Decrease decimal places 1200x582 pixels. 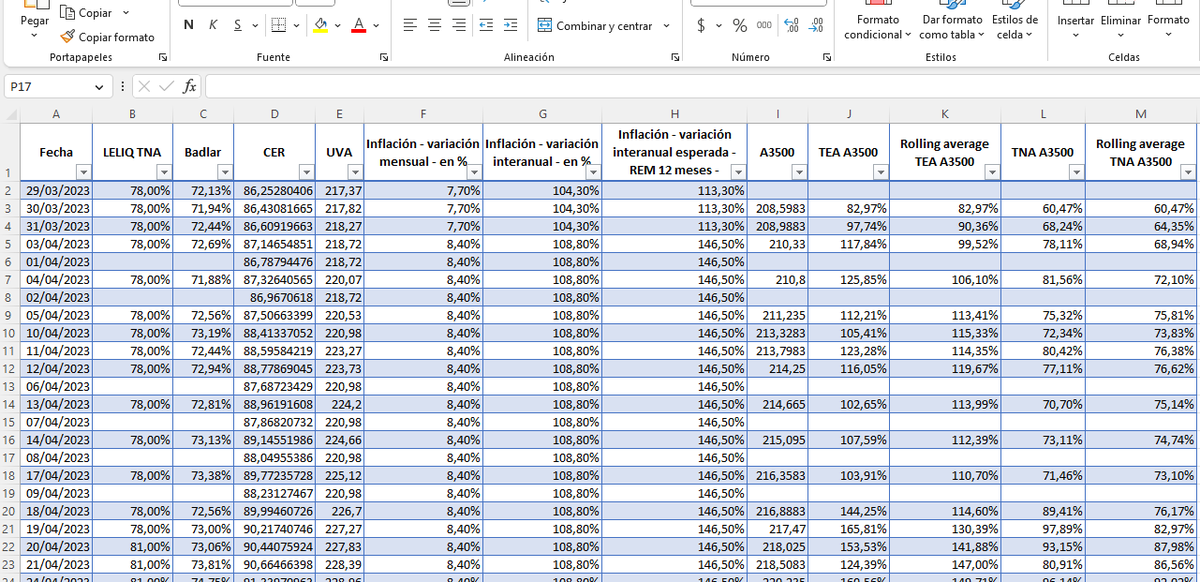coord(816,25)
